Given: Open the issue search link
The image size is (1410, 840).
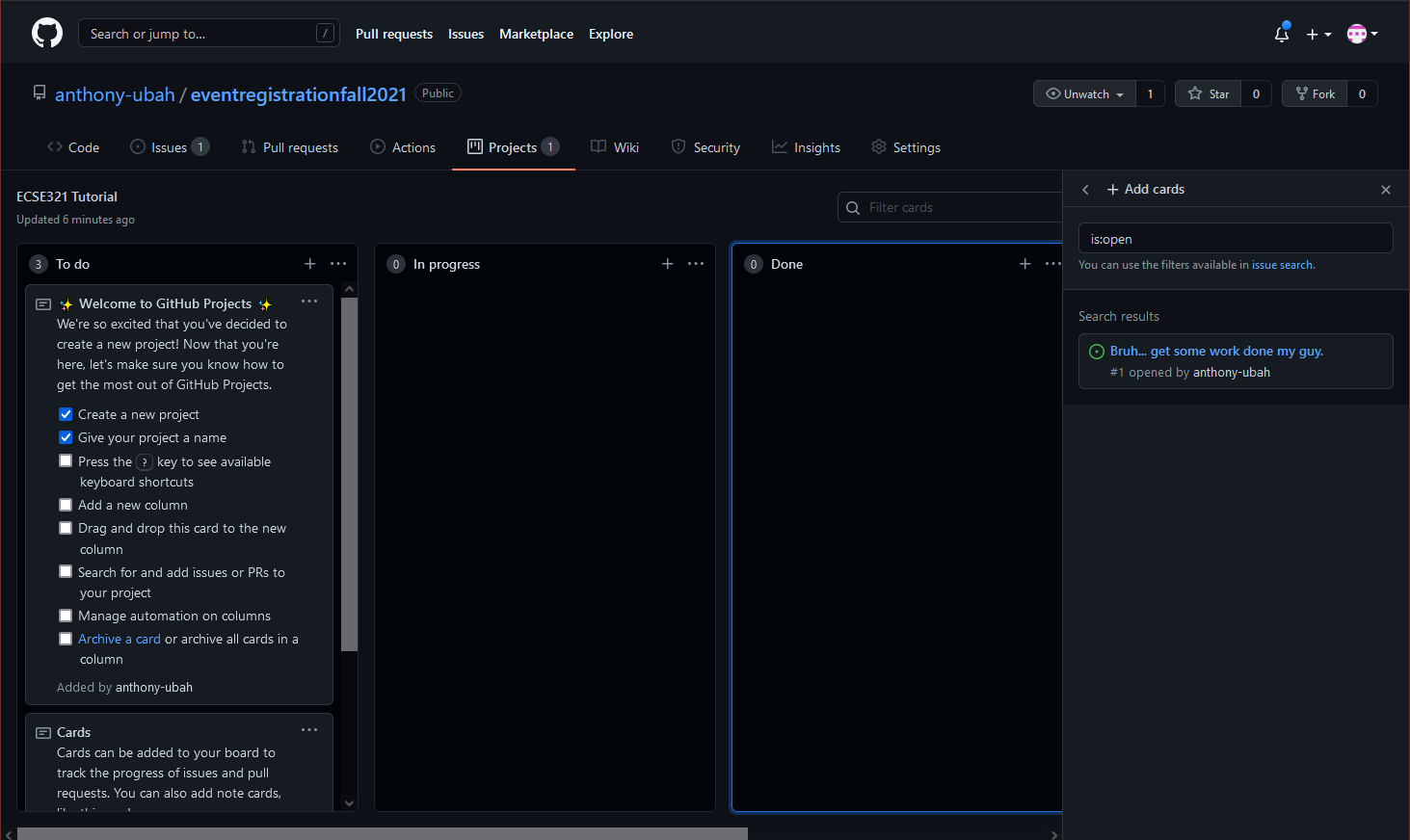Looking at the screenshot, I should 1282,265.
